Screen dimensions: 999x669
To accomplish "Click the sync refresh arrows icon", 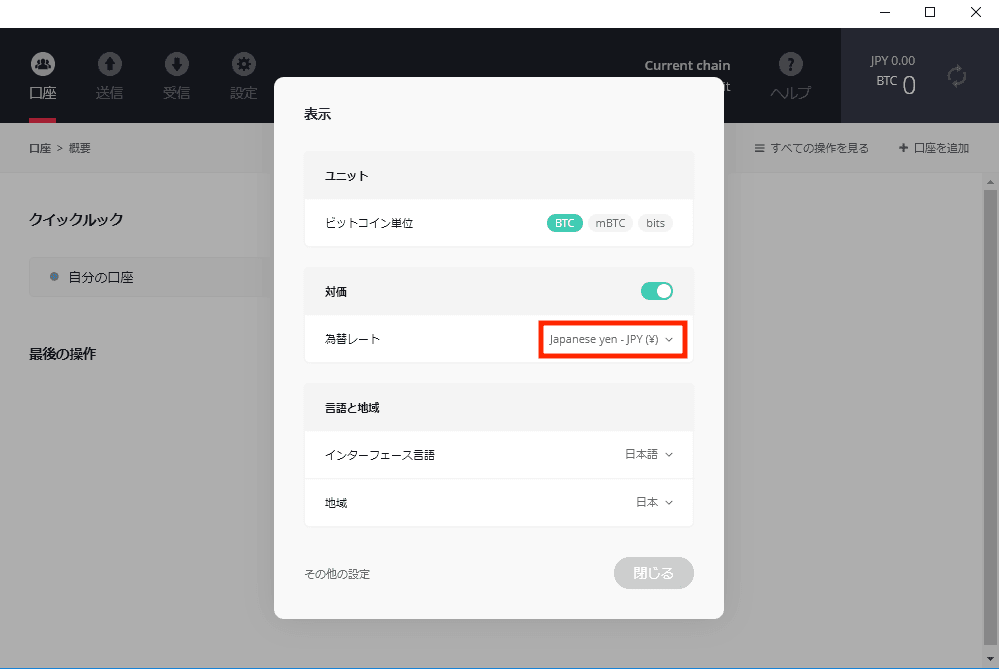I will [957, 76].
